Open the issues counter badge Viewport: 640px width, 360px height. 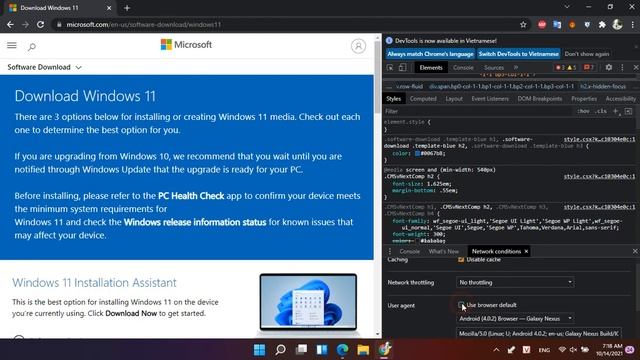tap(588, 67)
